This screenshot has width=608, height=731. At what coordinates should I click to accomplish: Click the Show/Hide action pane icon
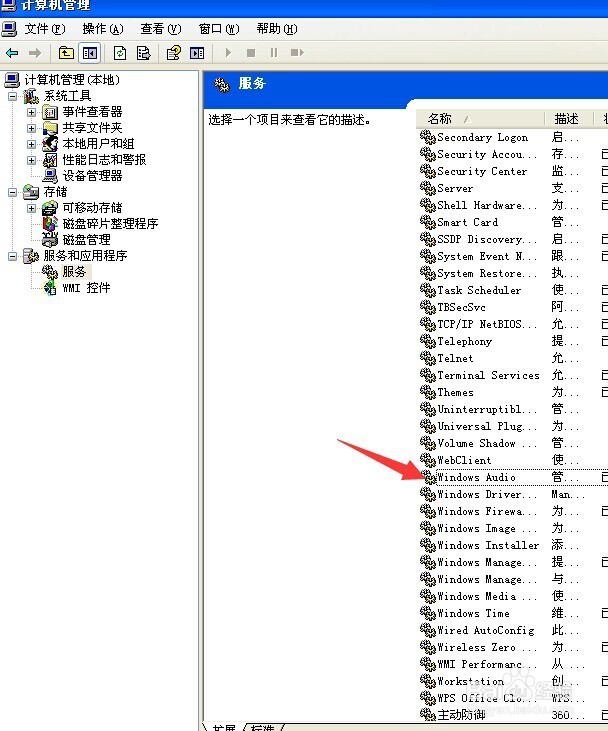(197, 53)
